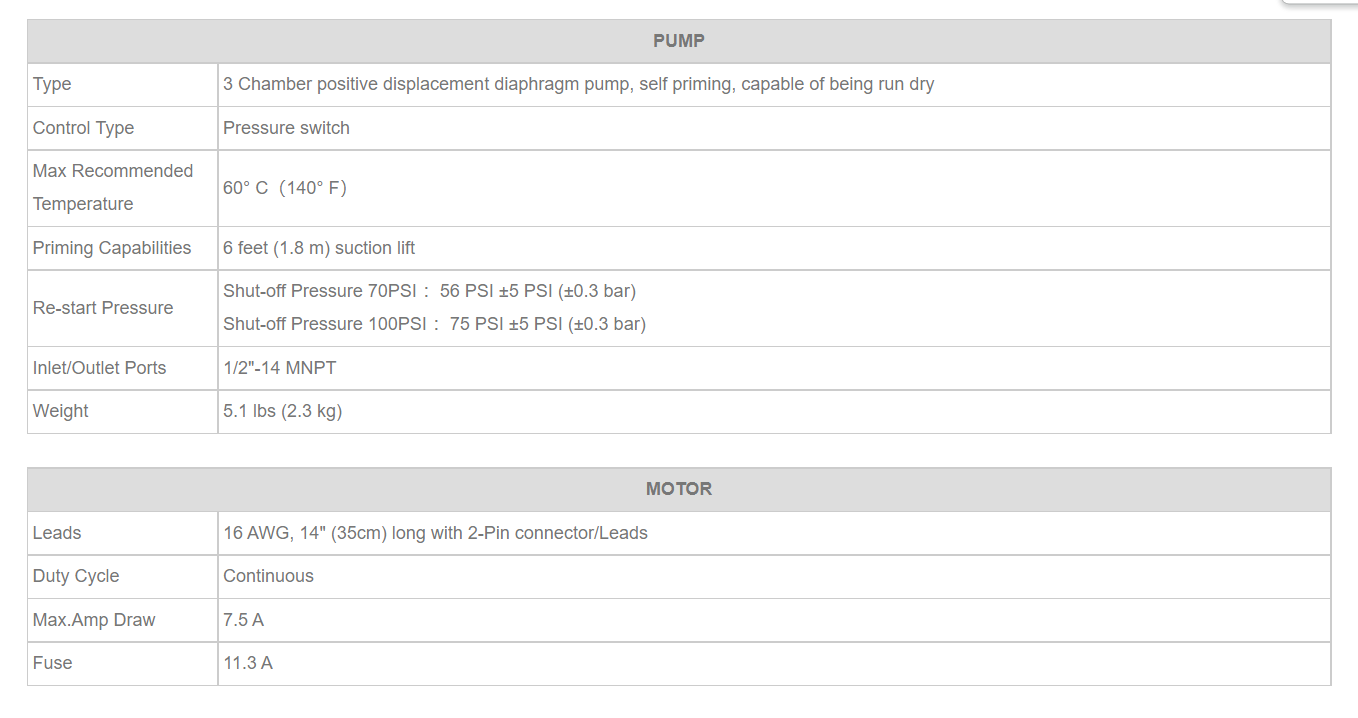
Task: Click the 3 Chamber positive displacement description
Action: (578, 84)
